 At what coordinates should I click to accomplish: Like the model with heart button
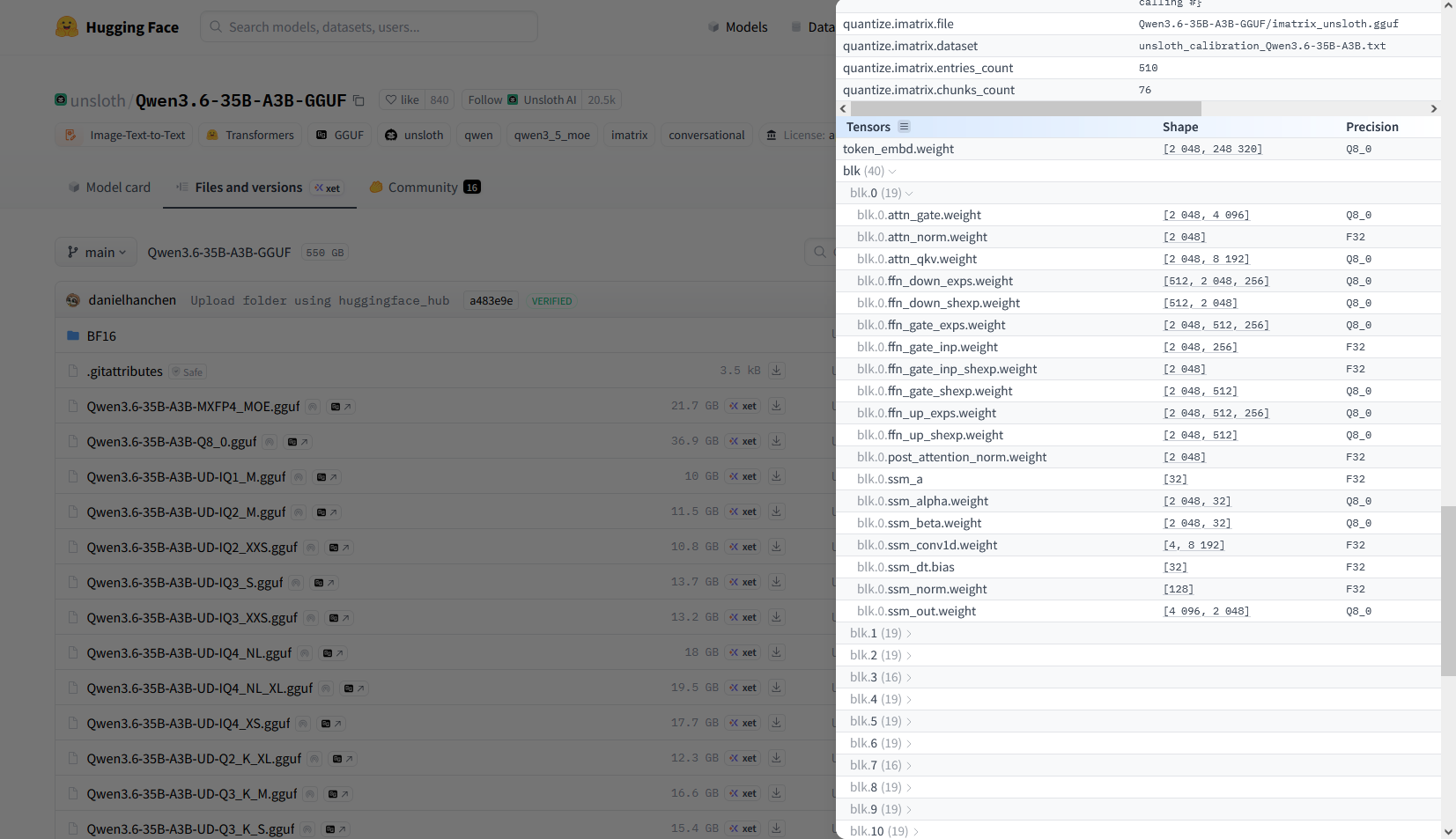403,100
